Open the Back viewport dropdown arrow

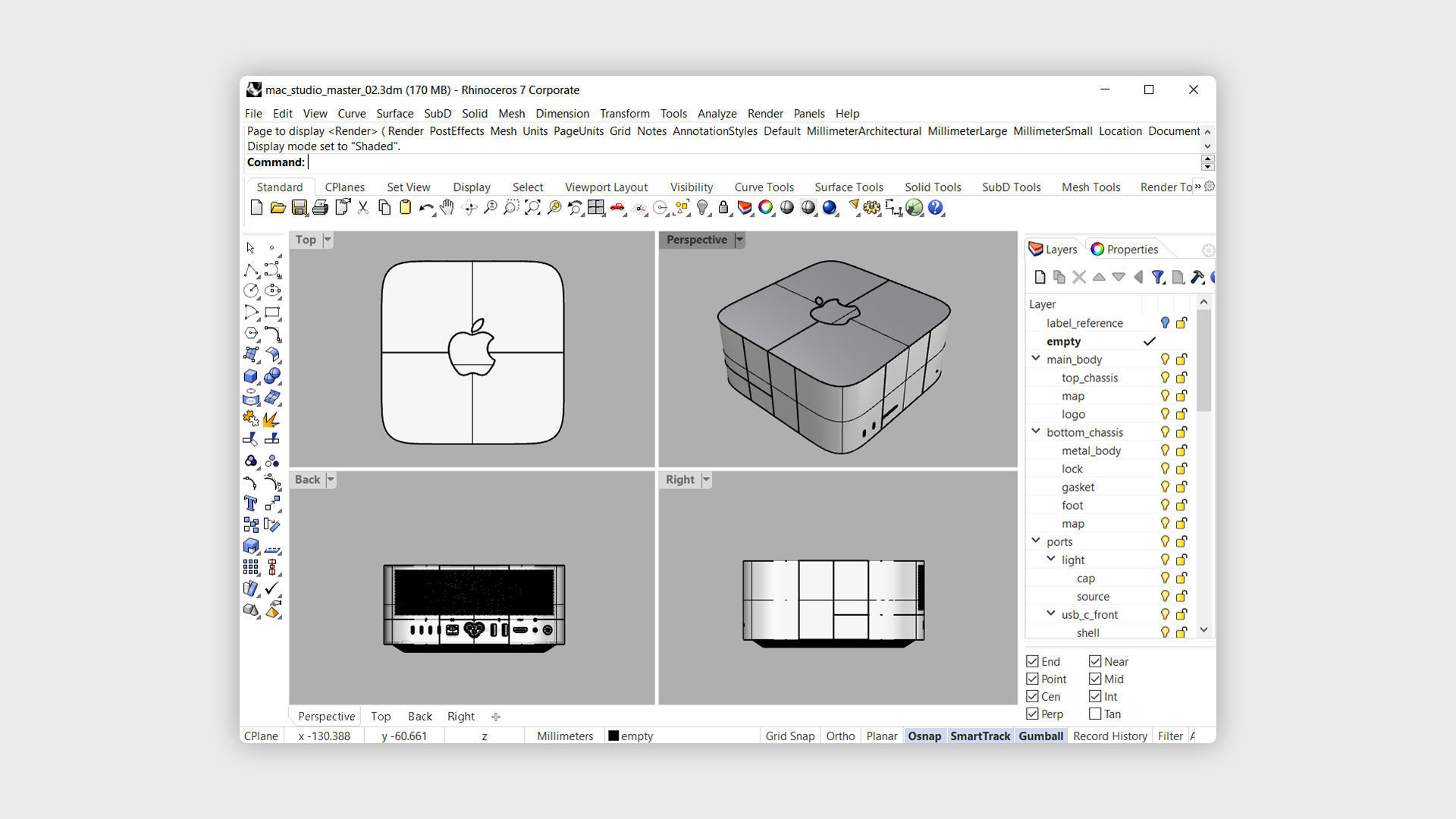coord(331,480)
